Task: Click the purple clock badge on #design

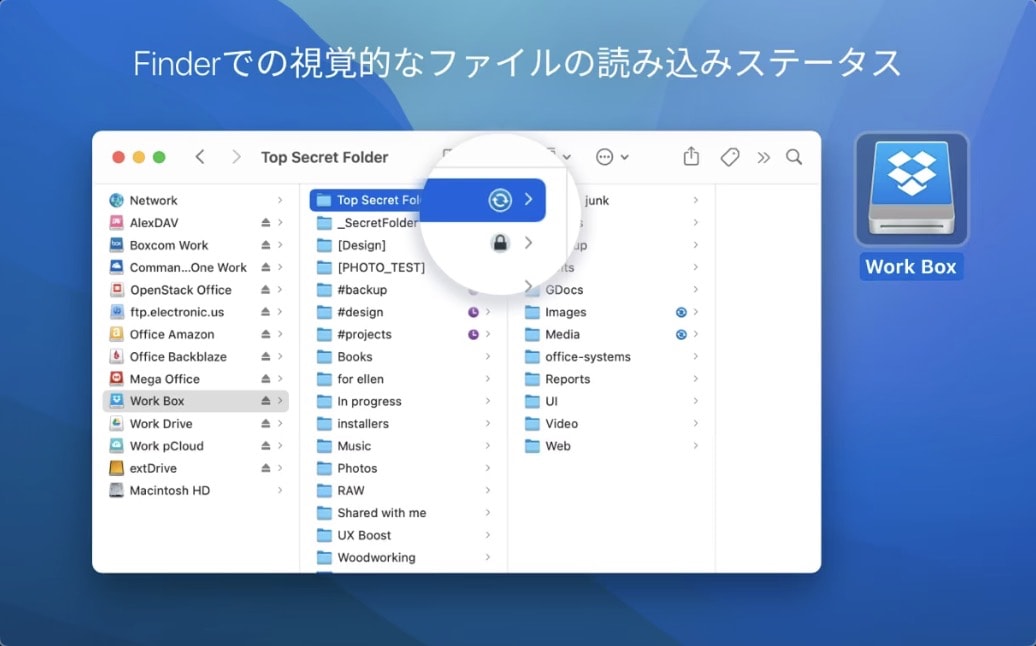Action: click(x=473, y=312)
